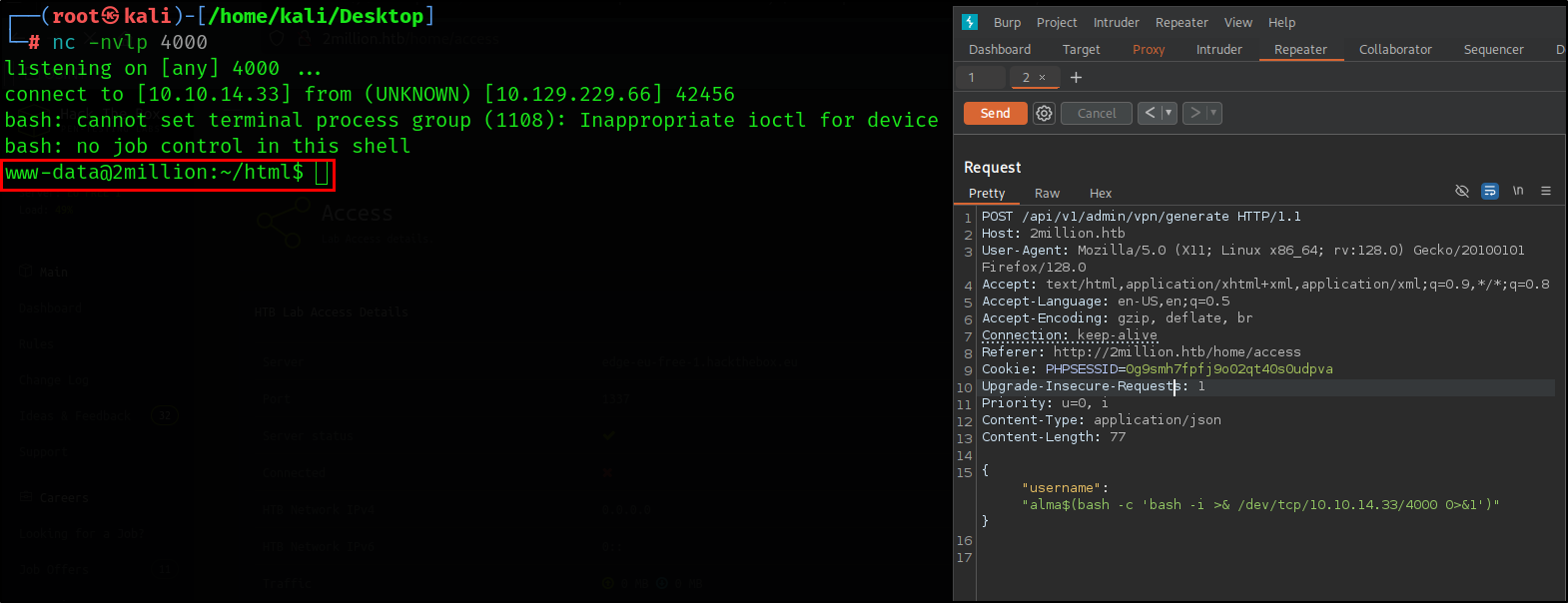This screenshot has height=603, width=1568.
Task: Expand forward history dropdown arrow
Action: pos(1213,113)
